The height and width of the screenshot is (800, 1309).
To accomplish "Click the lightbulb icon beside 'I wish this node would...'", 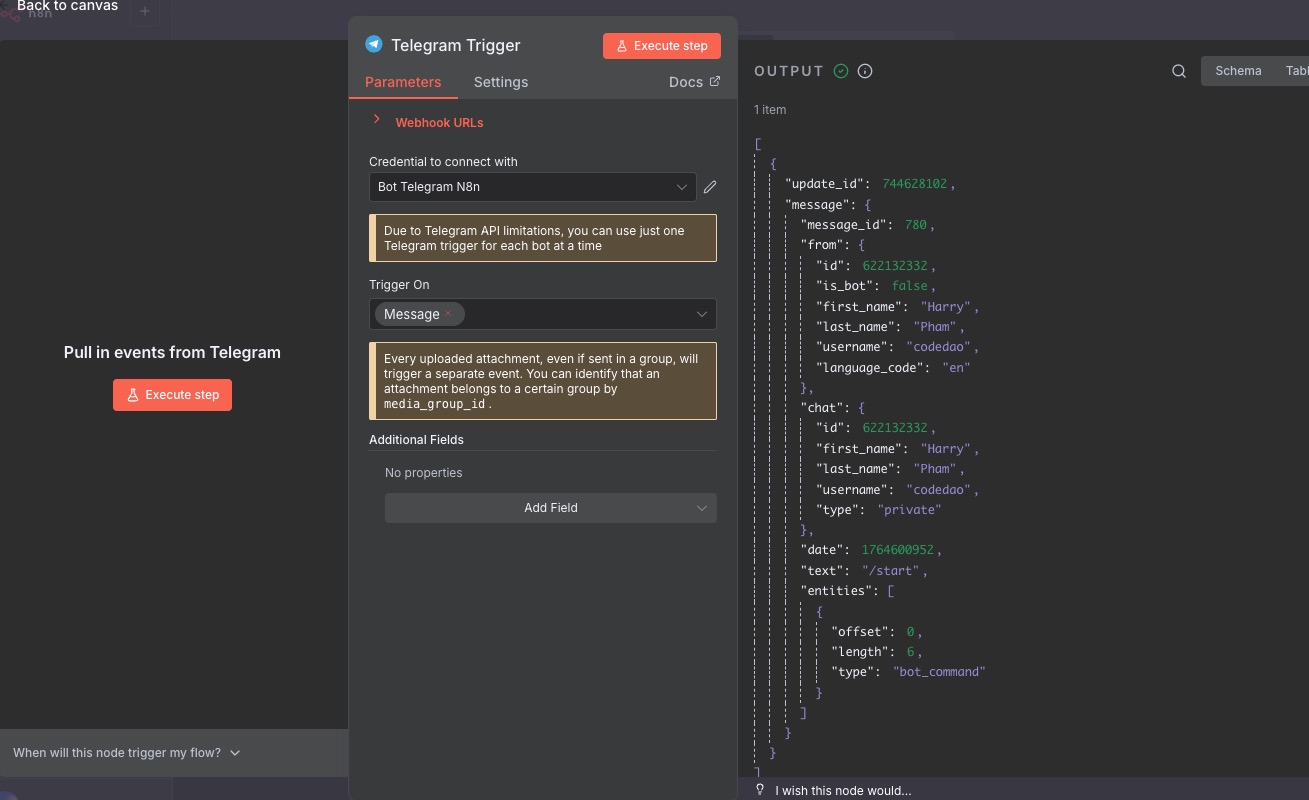I will tap(760, 790).
